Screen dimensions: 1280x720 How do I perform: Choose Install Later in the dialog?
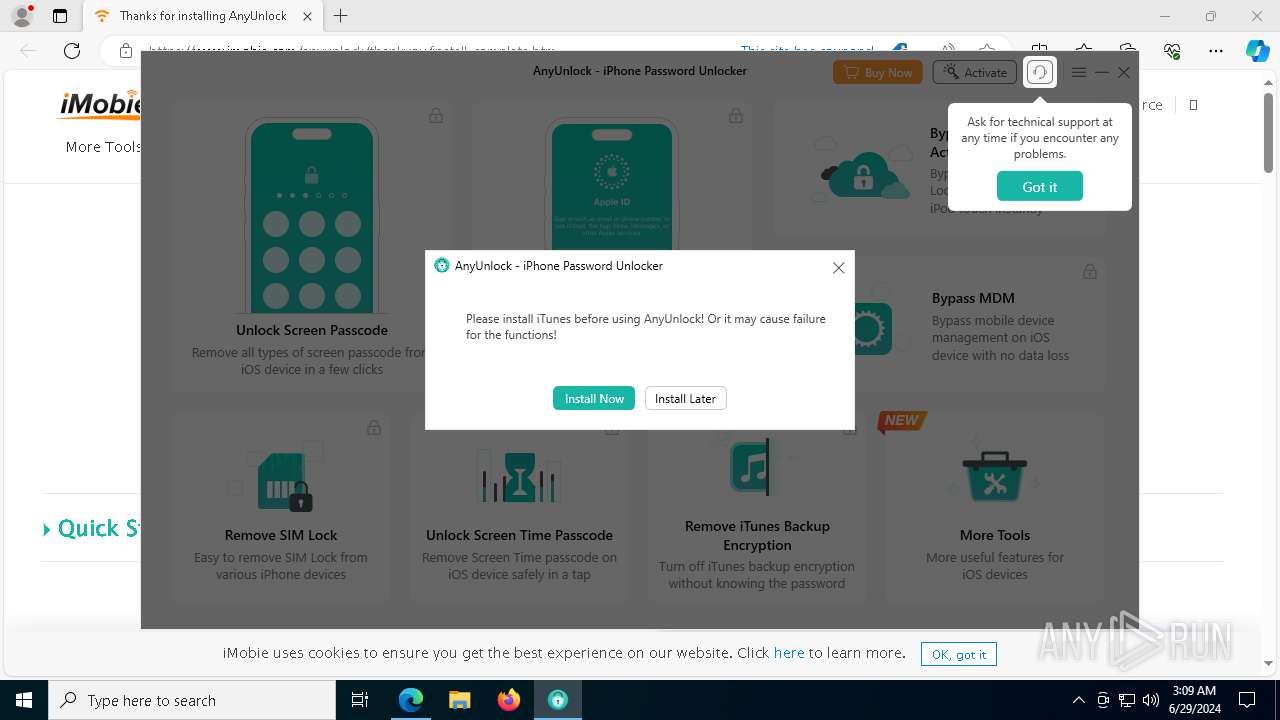(x=685, y=398)
